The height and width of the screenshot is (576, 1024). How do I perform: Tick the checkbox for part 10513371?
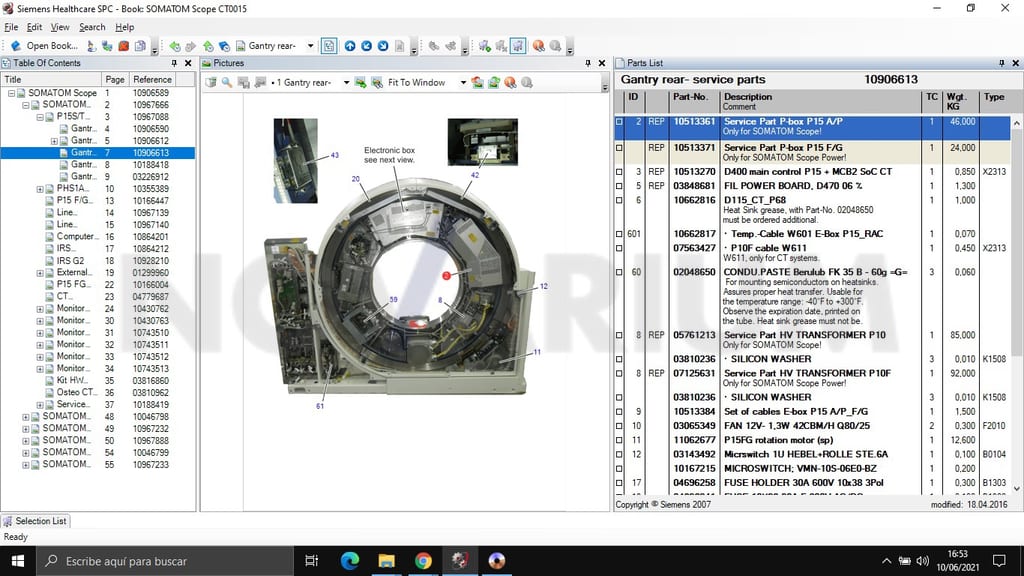(x=619, y=148)
